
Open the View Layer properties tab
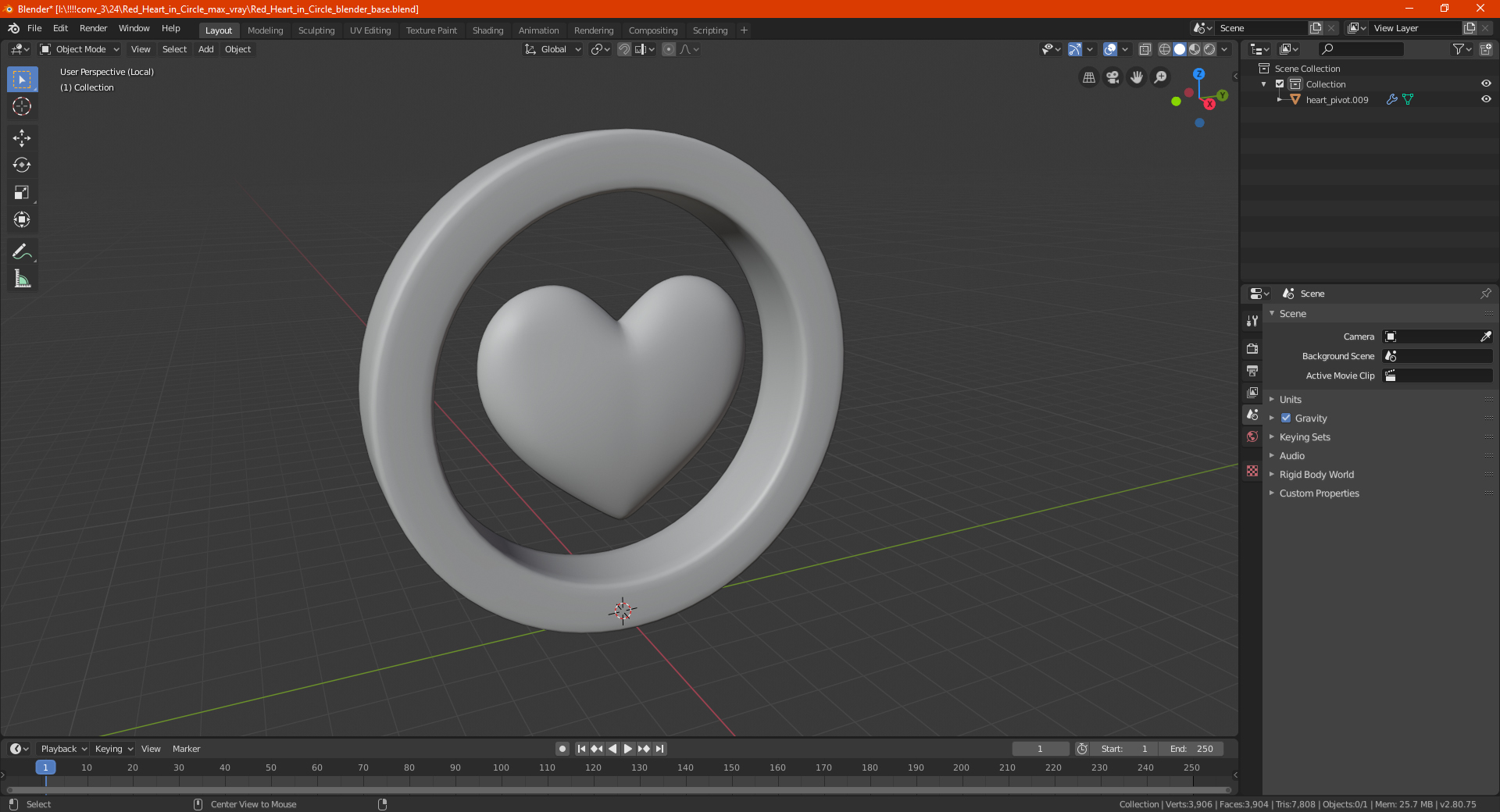(1252, 393)
